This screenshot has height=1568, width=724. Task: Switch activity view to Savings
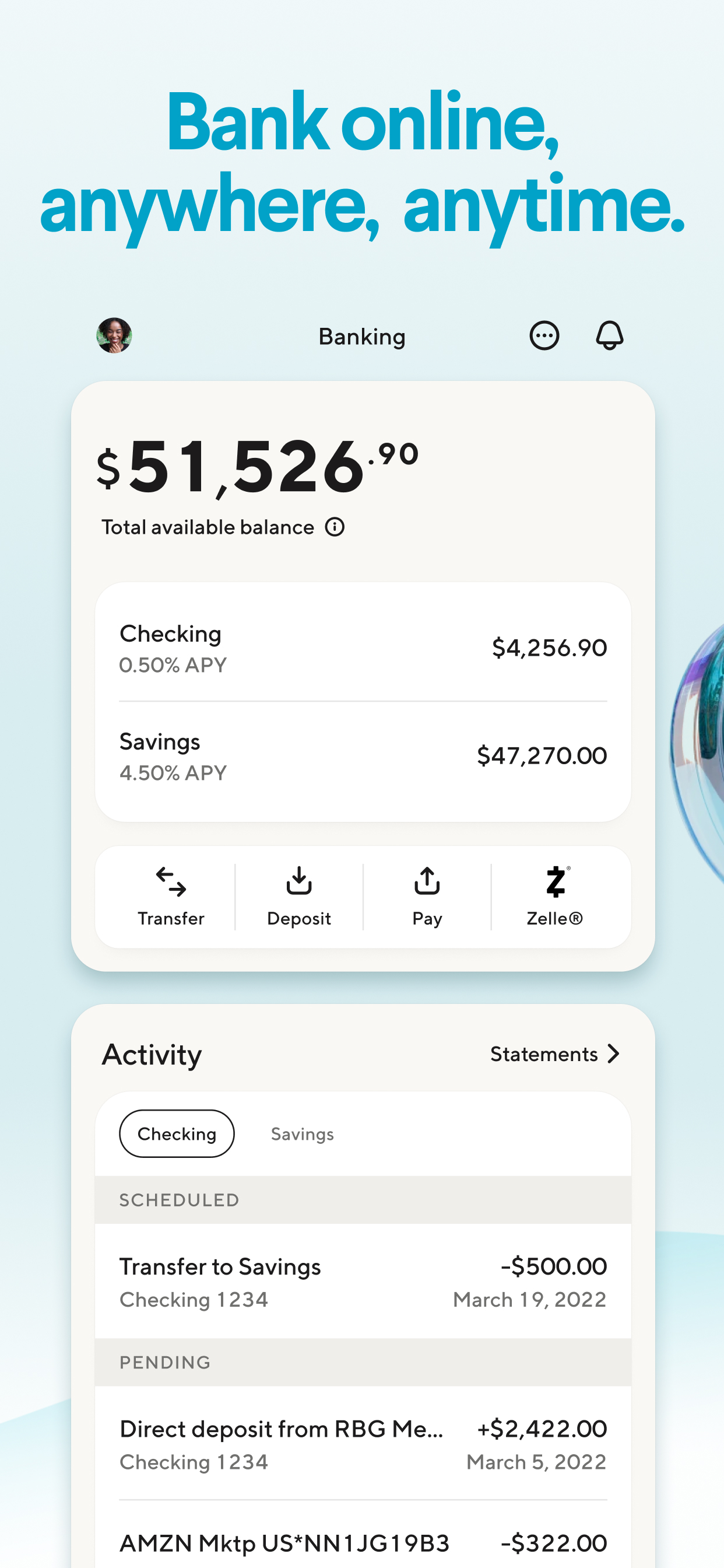(301, 1133)
